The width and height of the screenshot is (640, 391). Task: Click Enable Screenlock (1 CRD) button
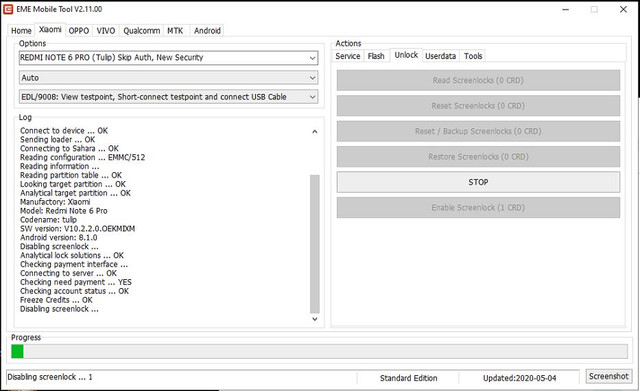coord(478,208)
